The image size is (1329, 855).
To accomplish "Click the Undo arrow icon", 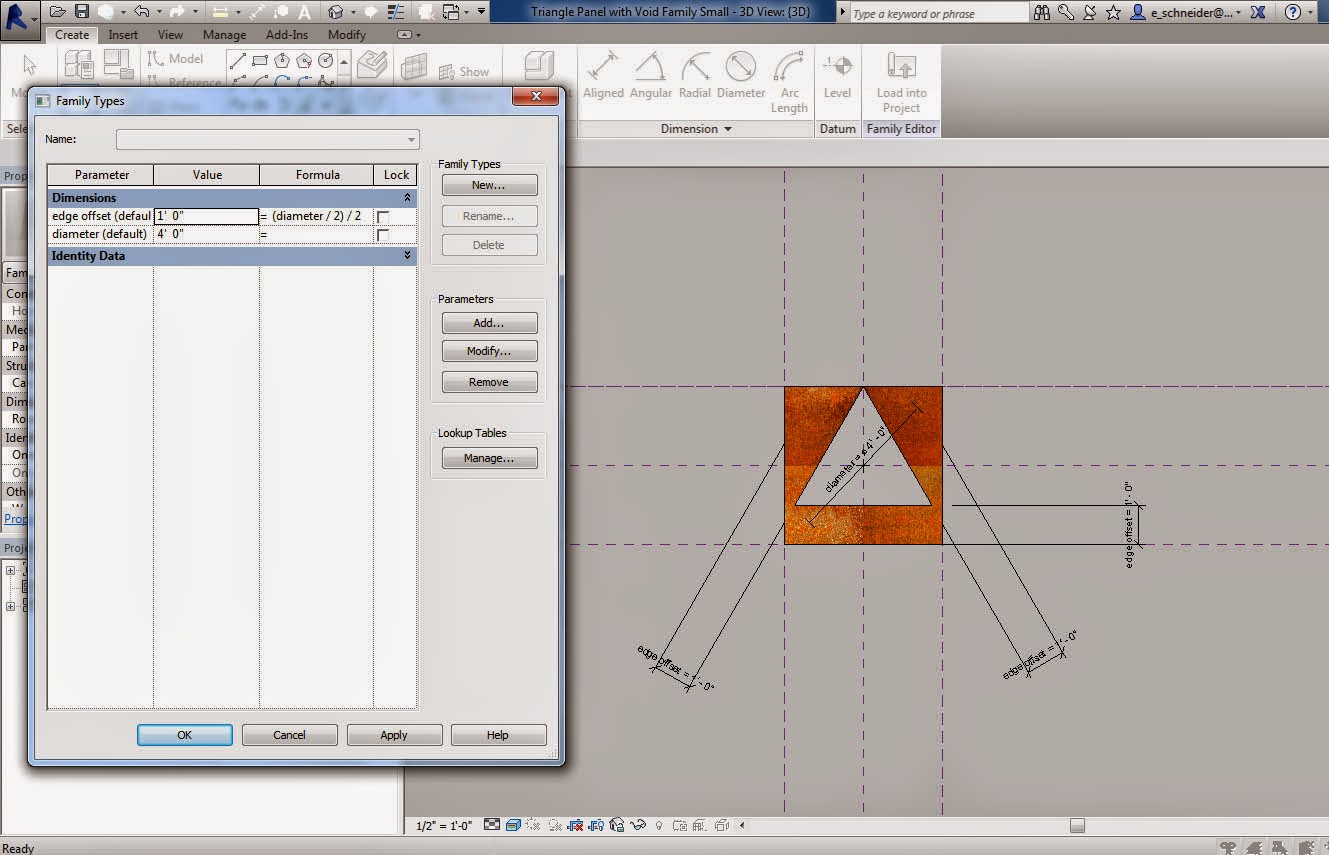I will click(x=141, y=12).
